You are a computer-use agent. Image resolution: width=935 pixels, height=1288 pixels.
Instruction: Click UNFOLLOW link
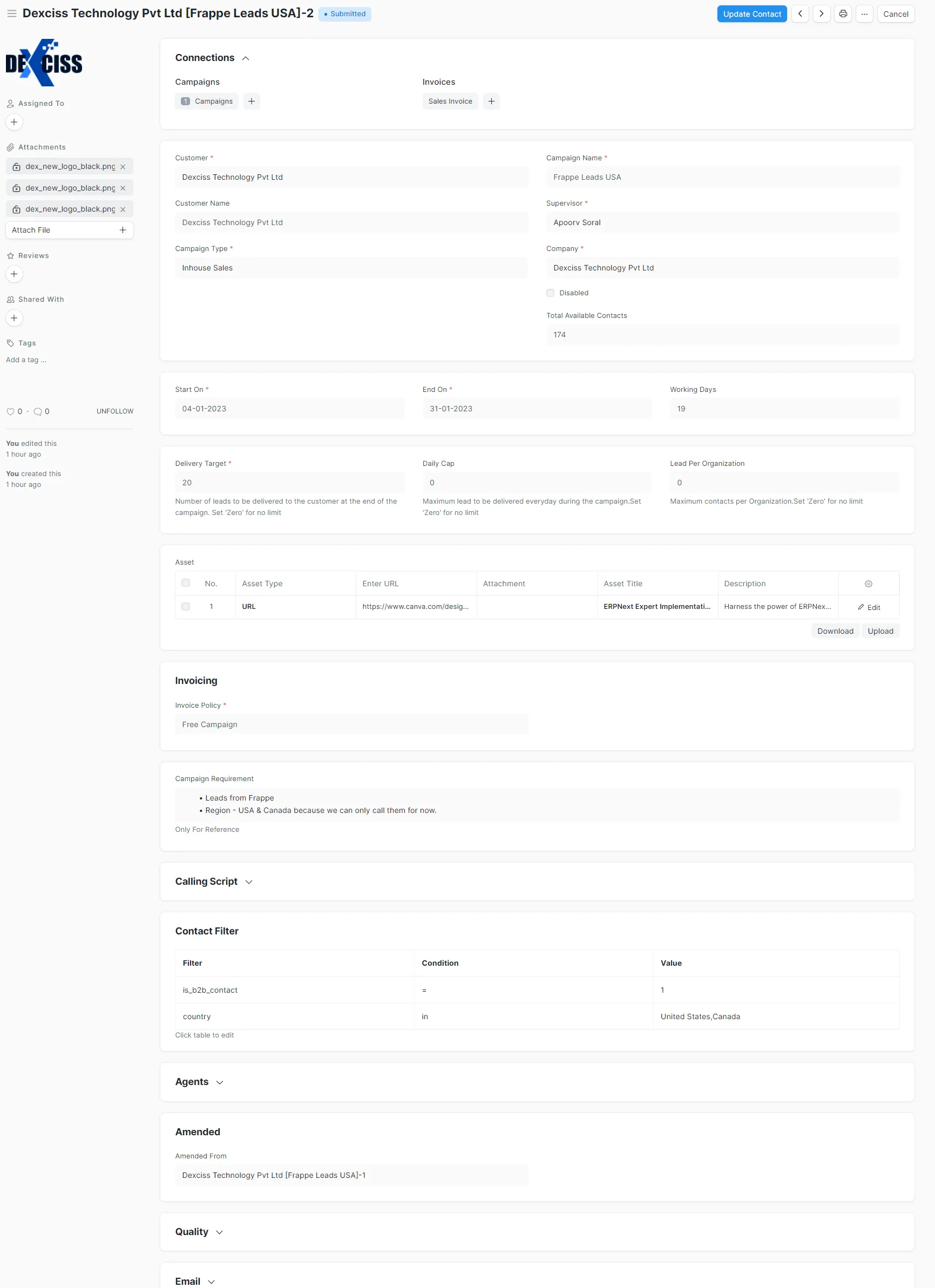click(115, 411)
